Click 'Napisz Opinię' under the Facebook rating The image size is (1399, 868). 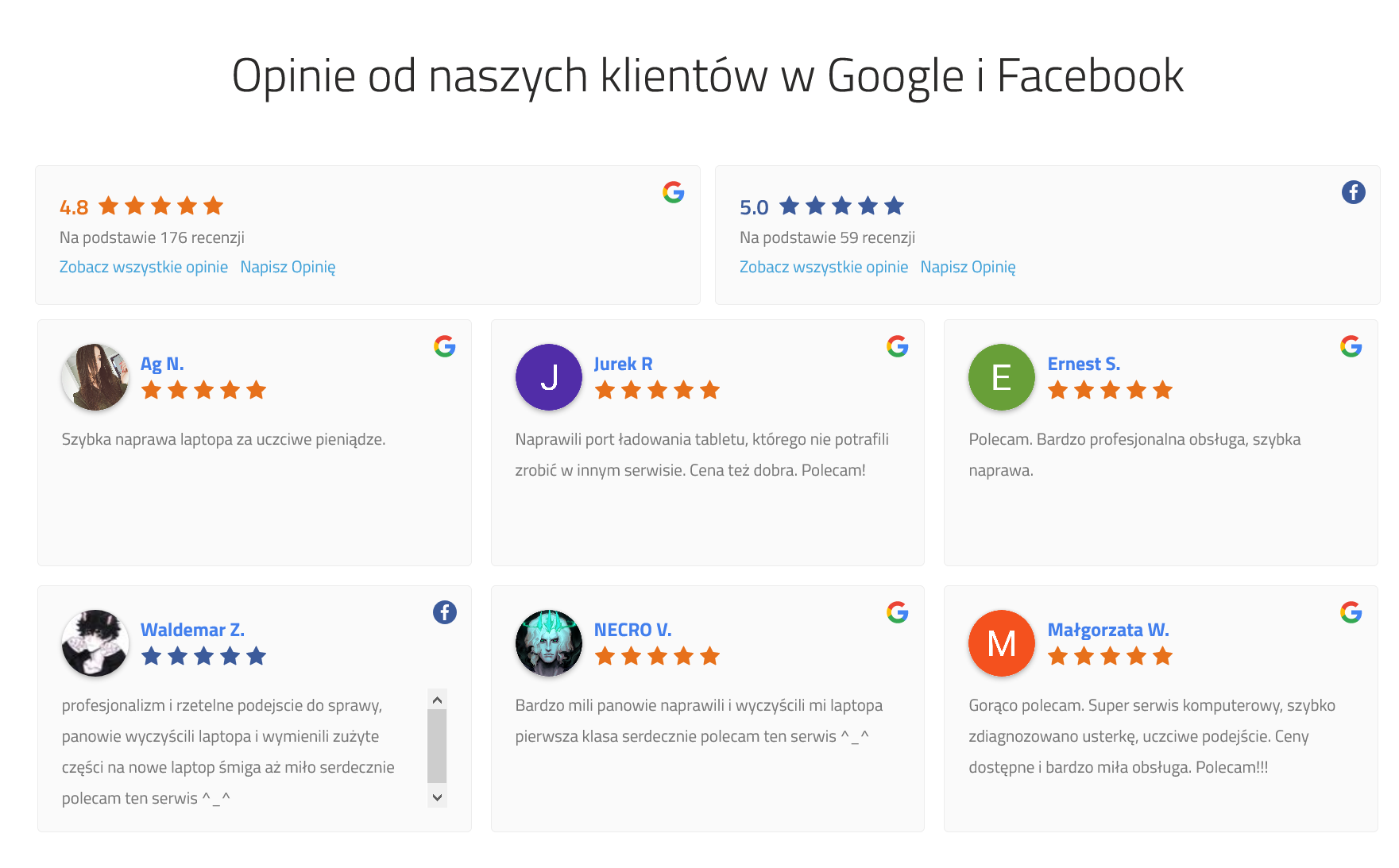tap(968, 267)
